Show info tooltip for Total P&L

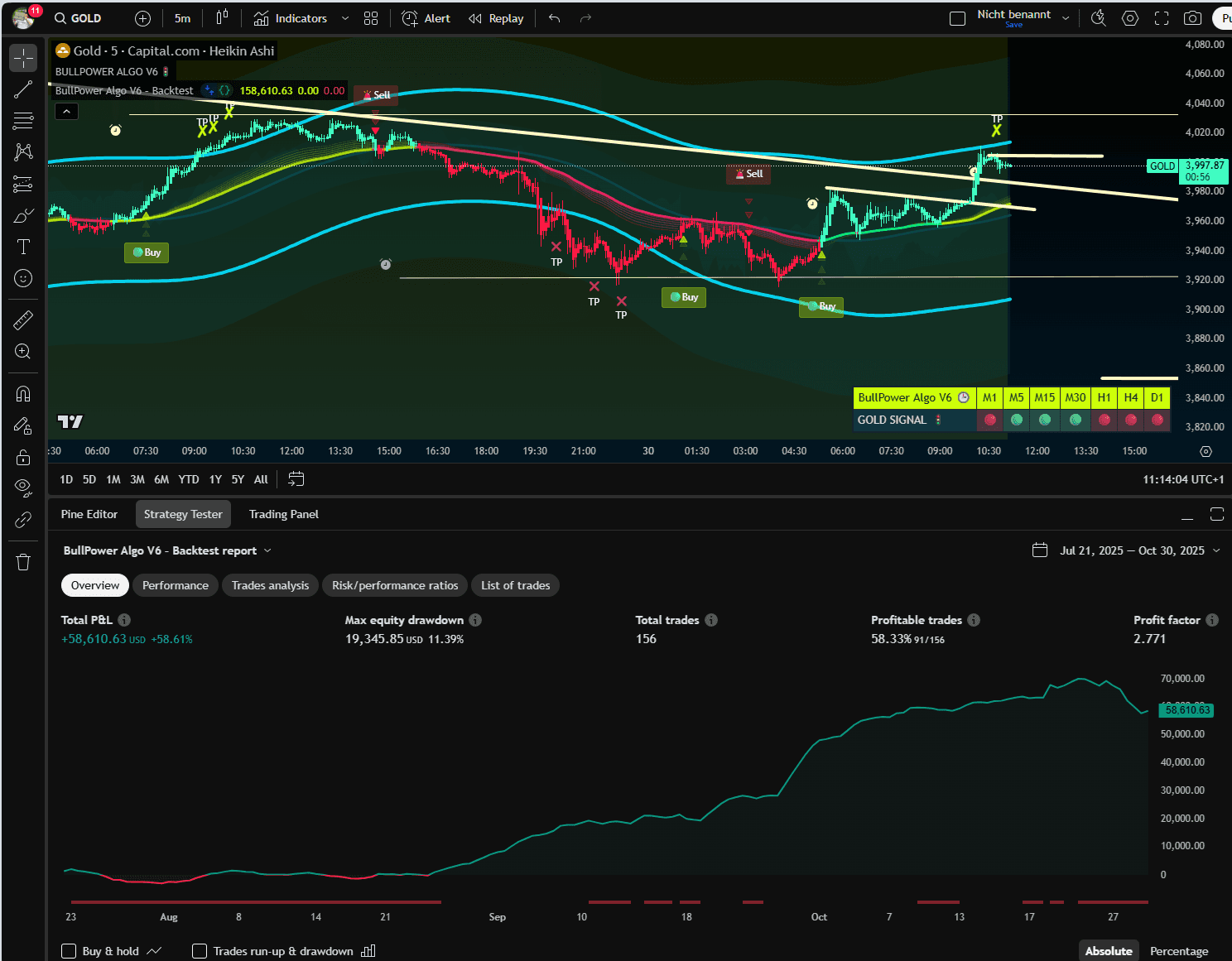(124, 620)
